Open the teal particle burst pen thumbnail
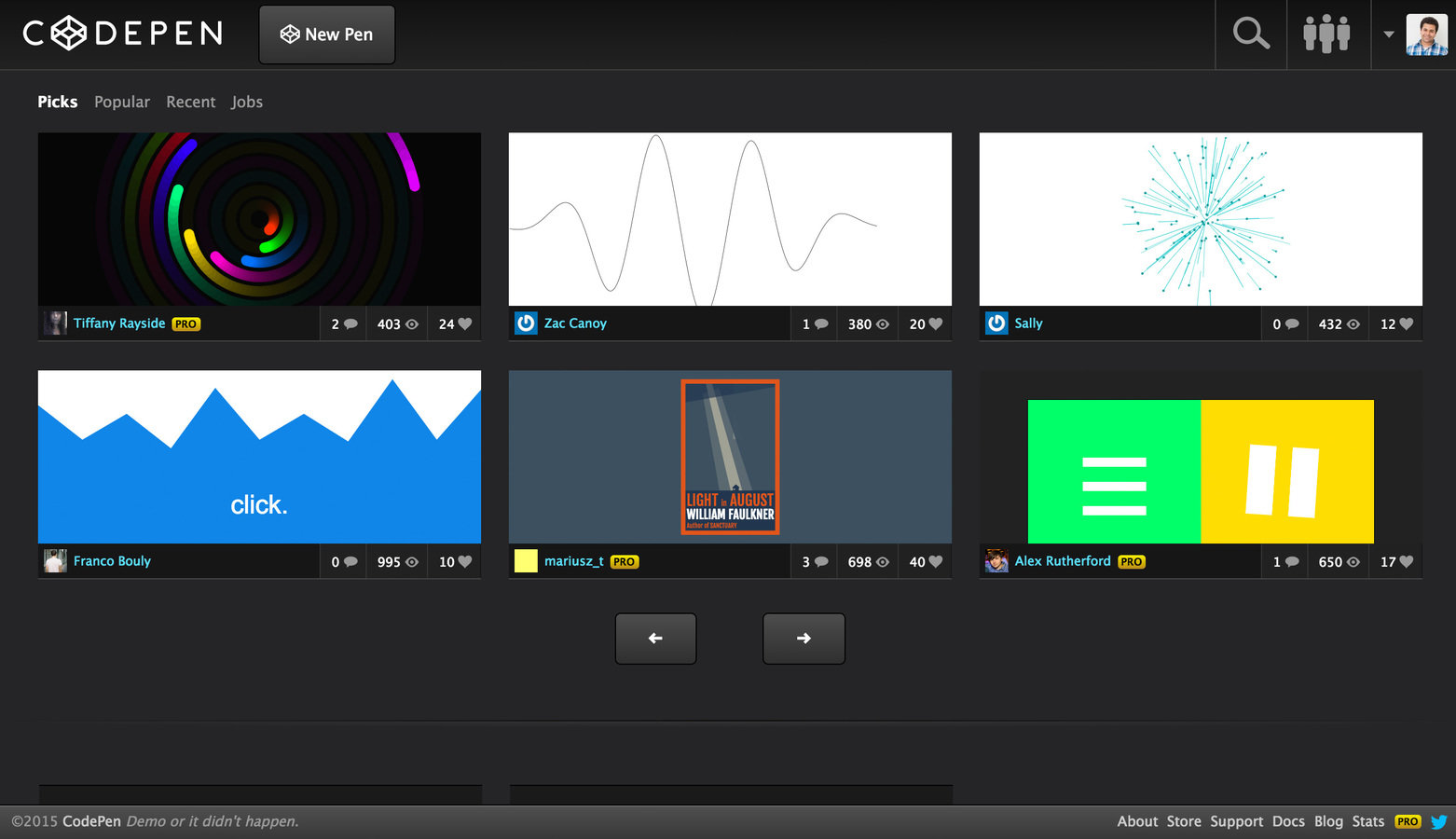The image size is (1456, 839). click(1201, 219)
